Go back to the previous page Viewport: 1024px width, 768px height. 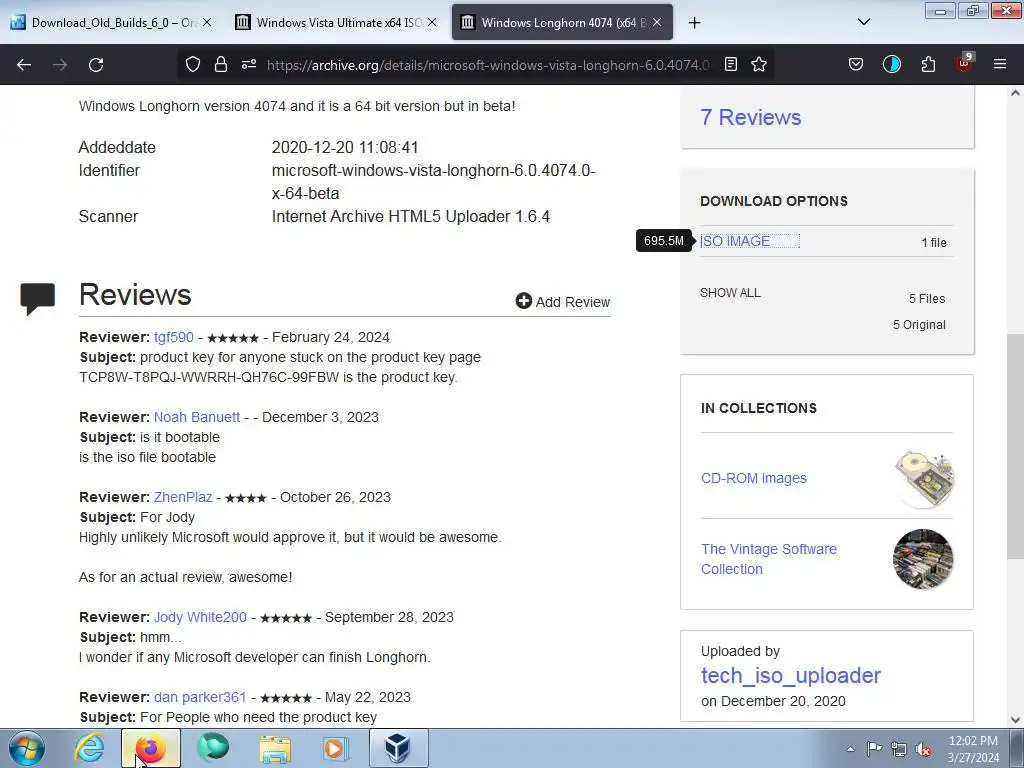[24, 65]
